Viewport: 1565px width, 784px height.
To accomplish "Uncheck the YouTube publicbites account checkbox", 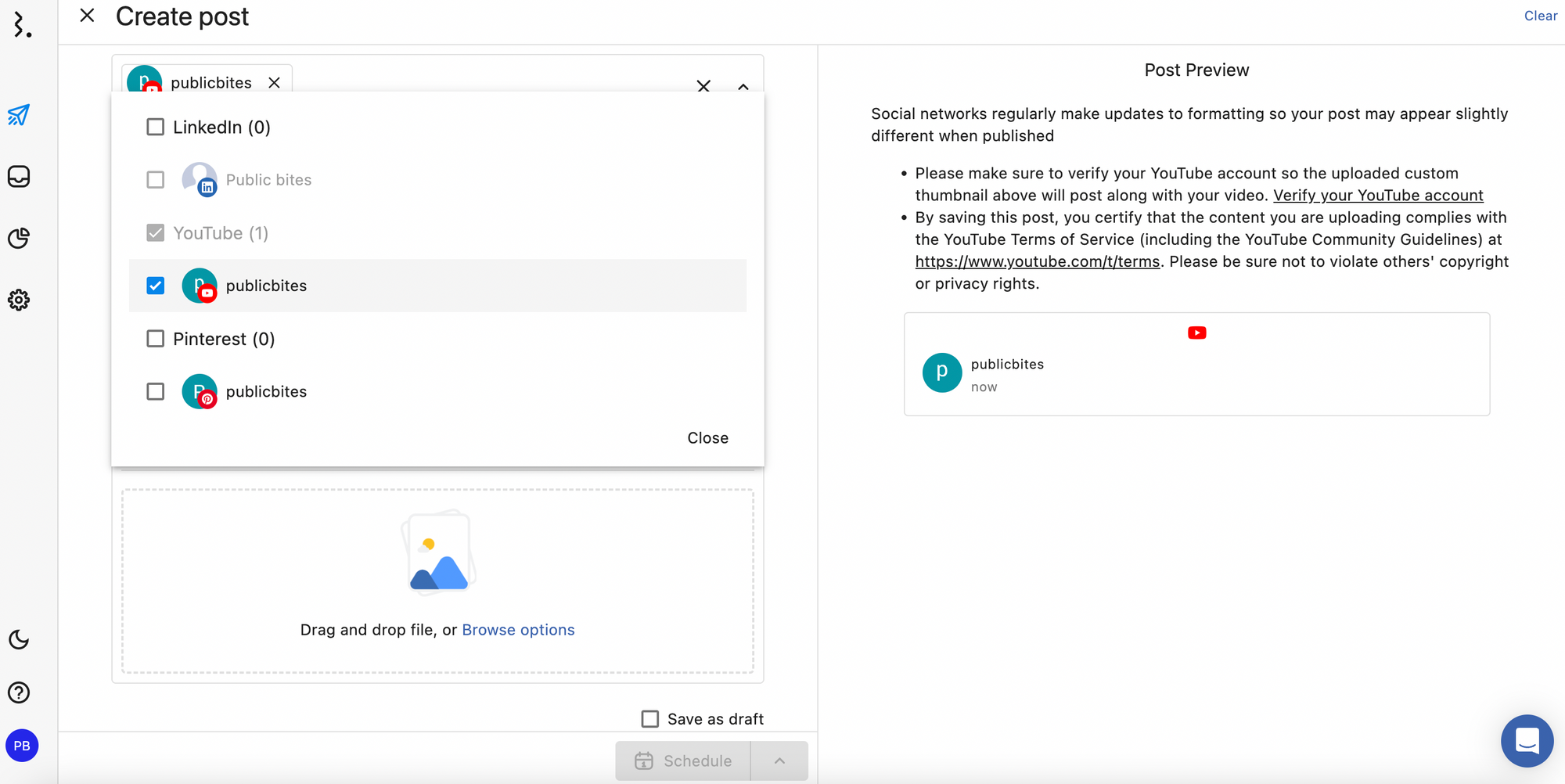I will point(156,286).
